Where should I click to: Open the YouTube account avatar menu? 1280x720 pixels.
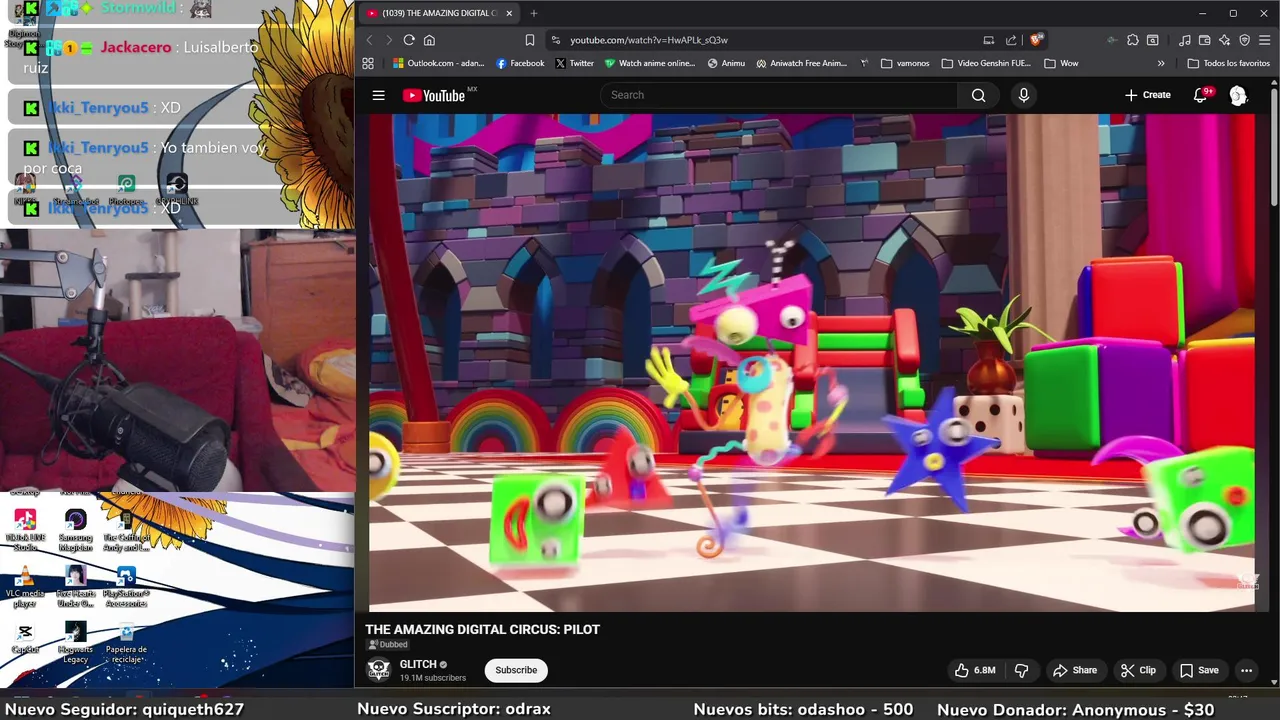click(x=1238, y=95)
